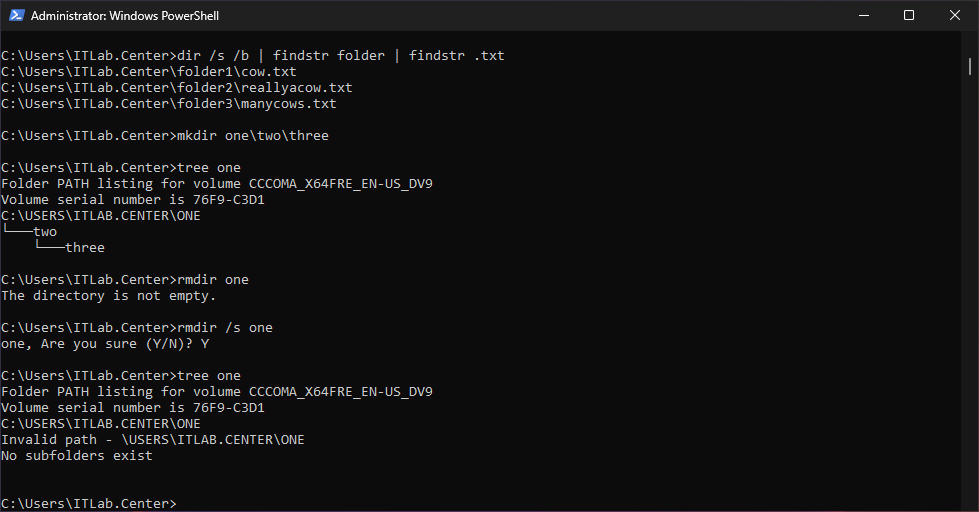Viewport: 979px width, 512px height.
Task: Click the vertical scrollbar thumb
Action: click(970, 66)
